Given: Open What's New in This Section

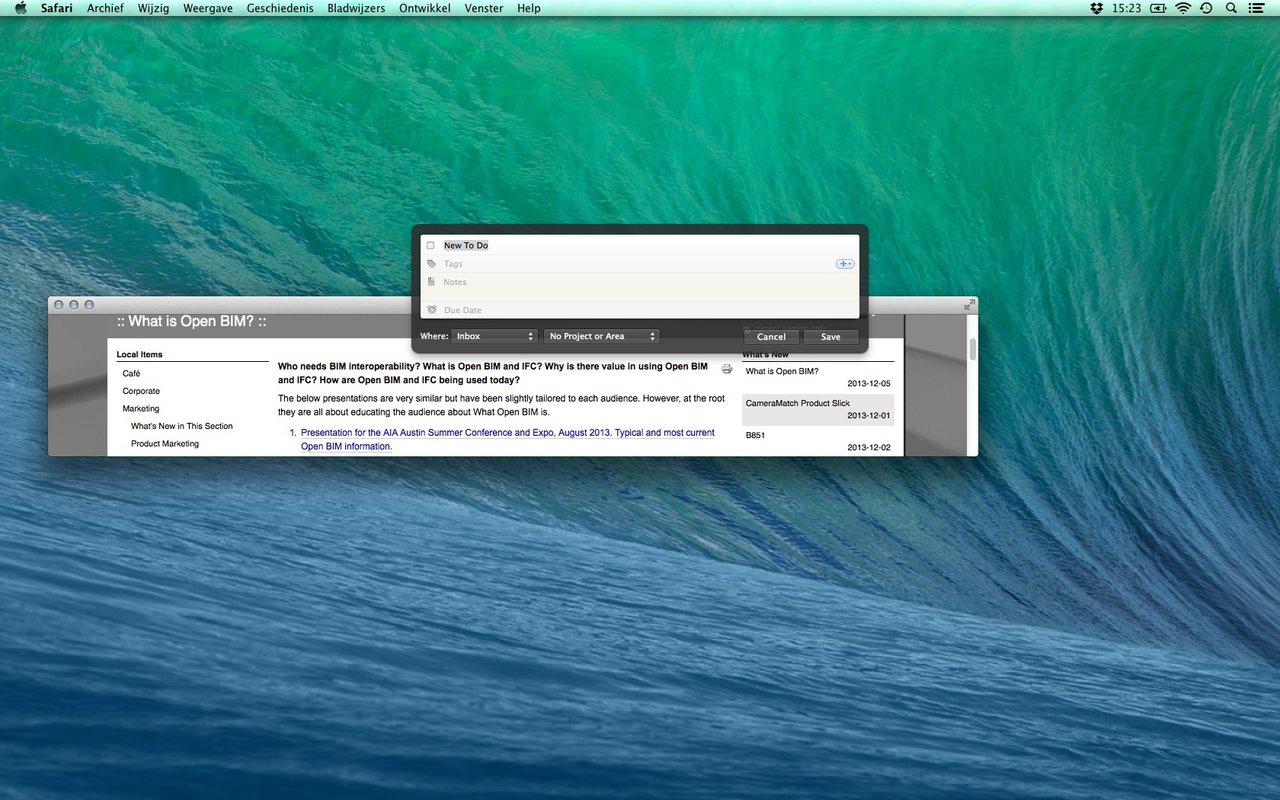Looking at the screenshot, I should pyautogui.click(x=182, y=426).
